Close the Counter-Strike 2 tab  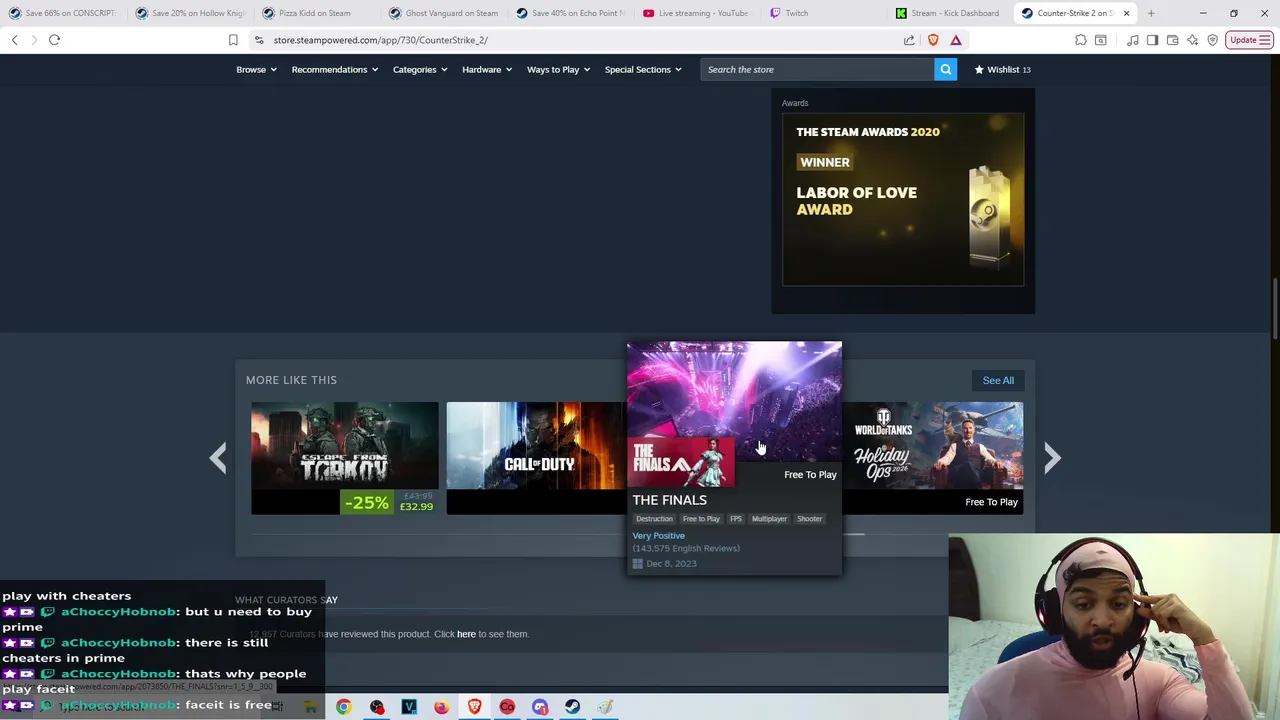[1126, 13]
